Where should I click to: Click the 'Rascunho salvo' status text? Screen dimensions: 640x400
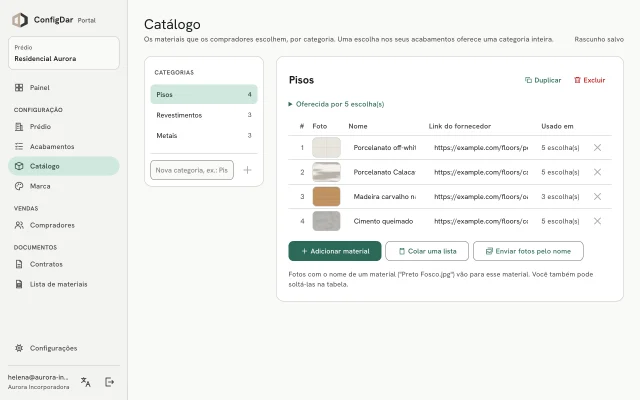599,39
